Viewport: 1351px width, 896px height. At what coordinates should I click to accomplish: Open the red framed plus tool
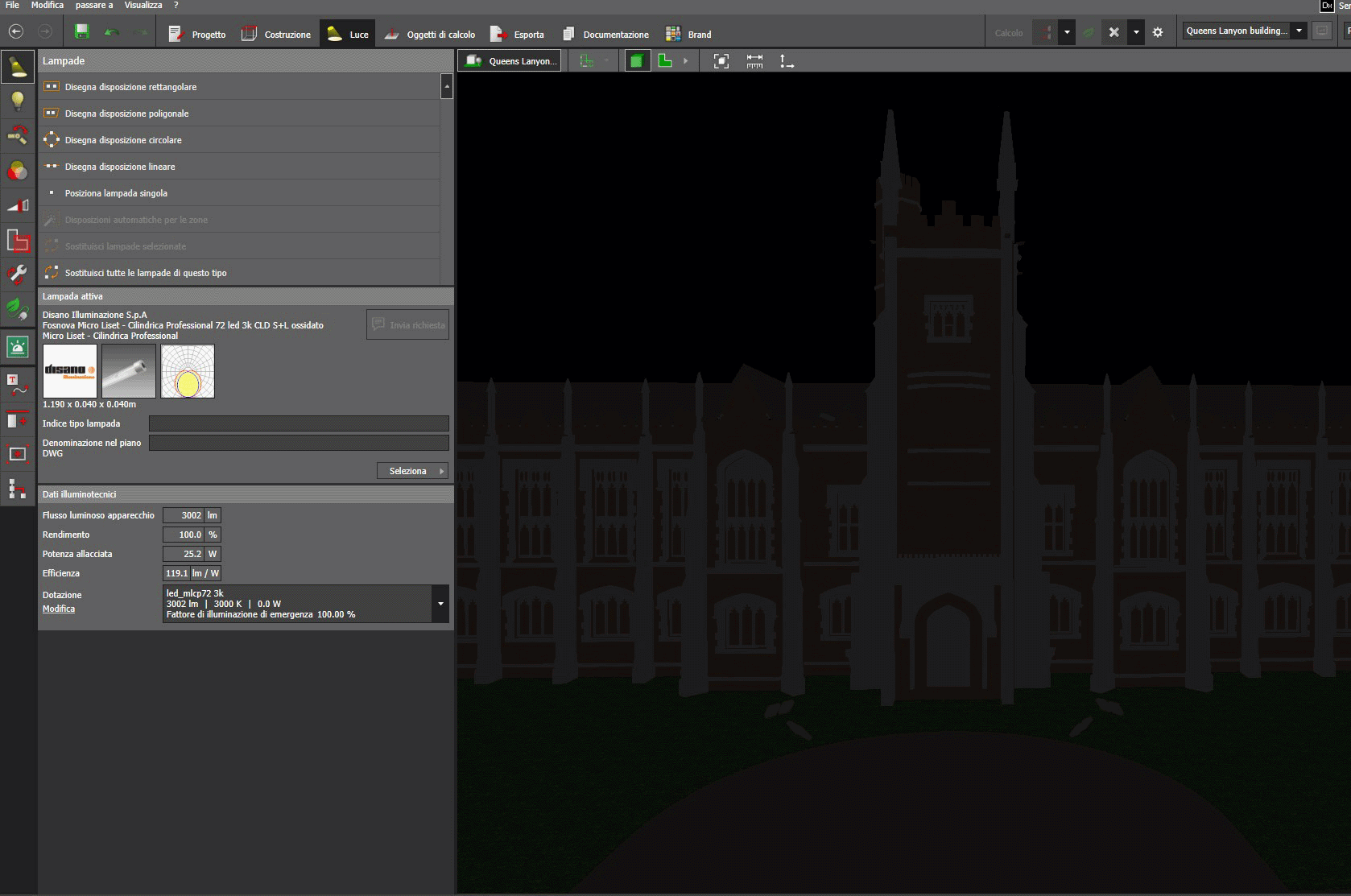[x=18, y=454]
